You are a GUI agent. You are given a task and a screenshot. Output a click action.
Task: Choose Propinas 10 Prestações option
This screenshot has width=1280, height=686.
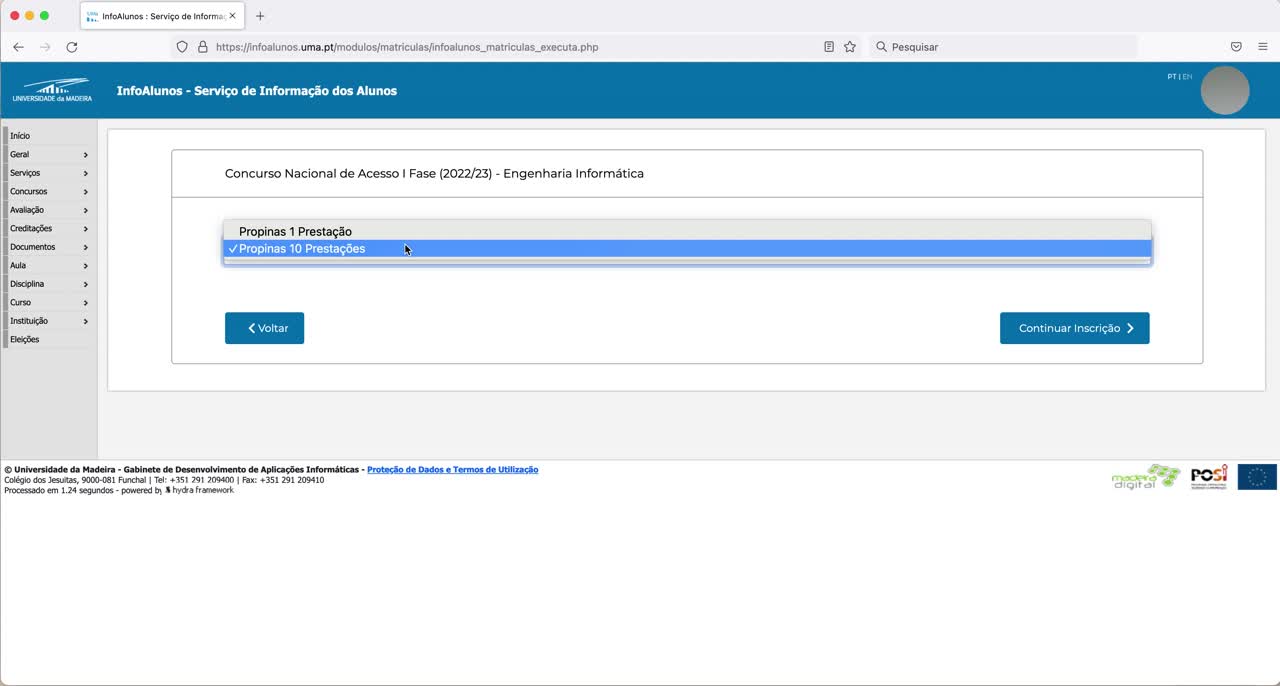click(302, 249)
